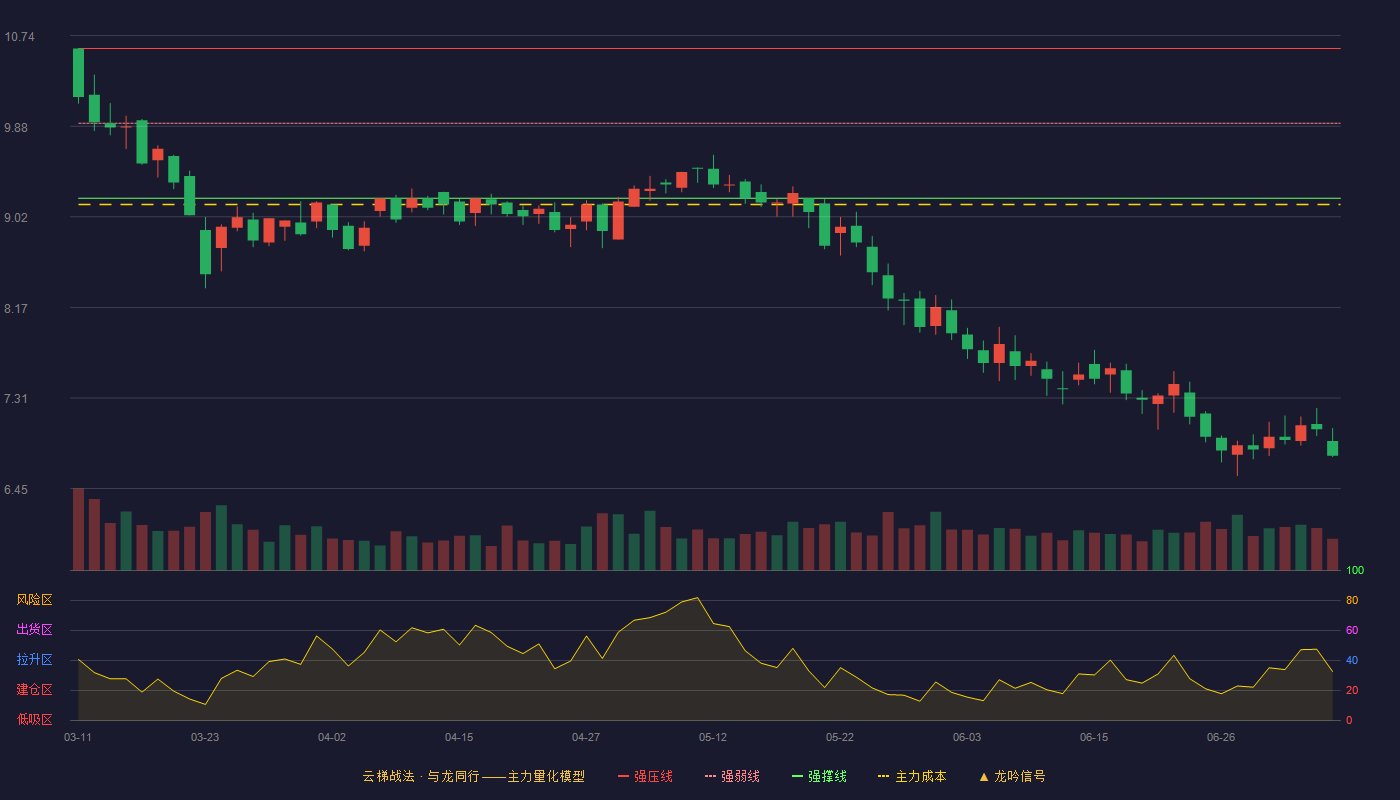Click the 05-22 date label
Screen dimensions: 1400x800
click(x=840, y=737)
